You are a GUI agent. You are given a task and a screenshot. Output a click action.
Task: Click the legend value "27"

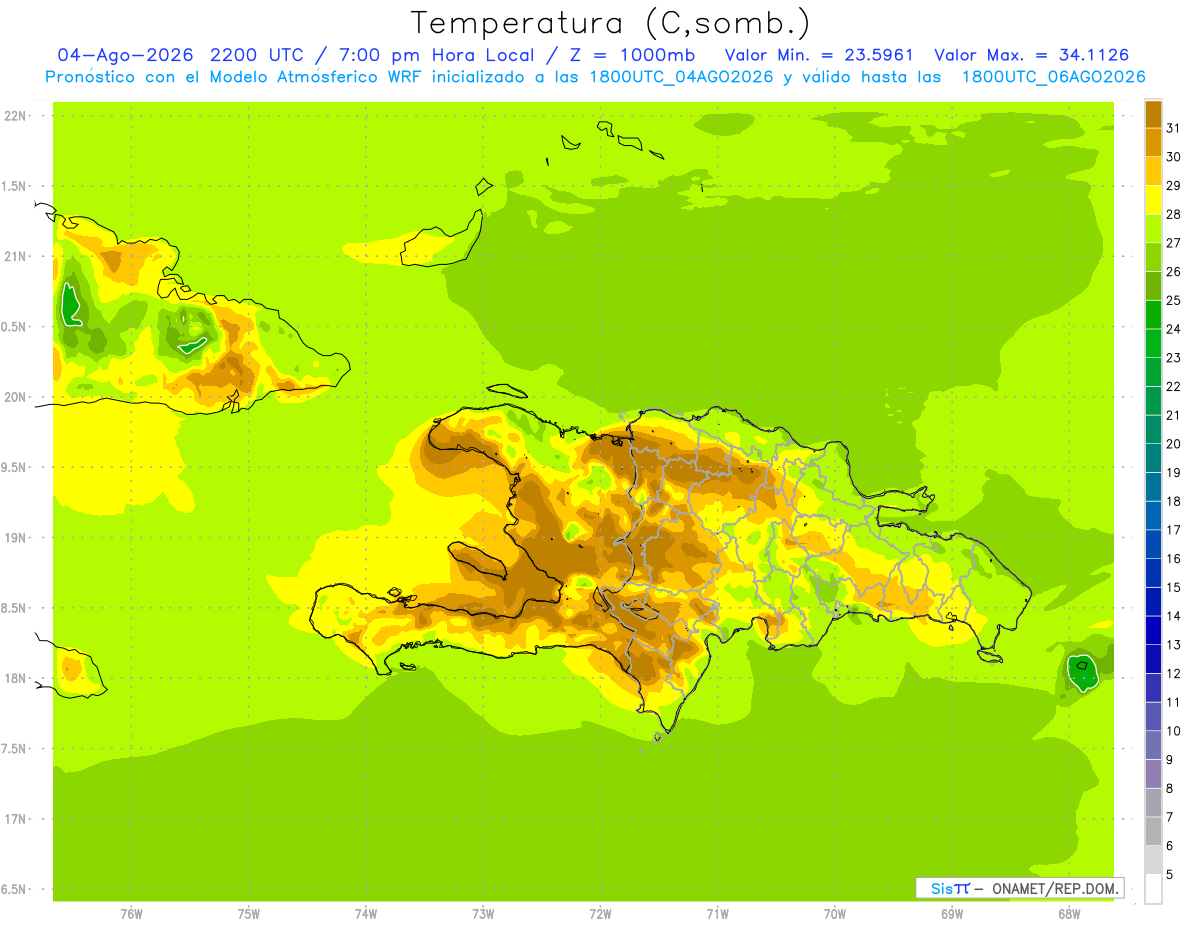pyautogui.click(x=1174, y=243)
